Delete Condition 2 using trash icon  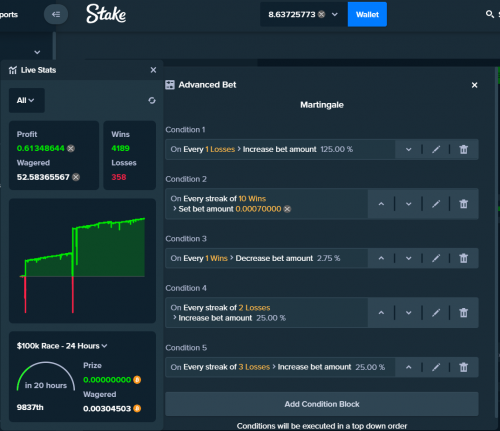464,204
